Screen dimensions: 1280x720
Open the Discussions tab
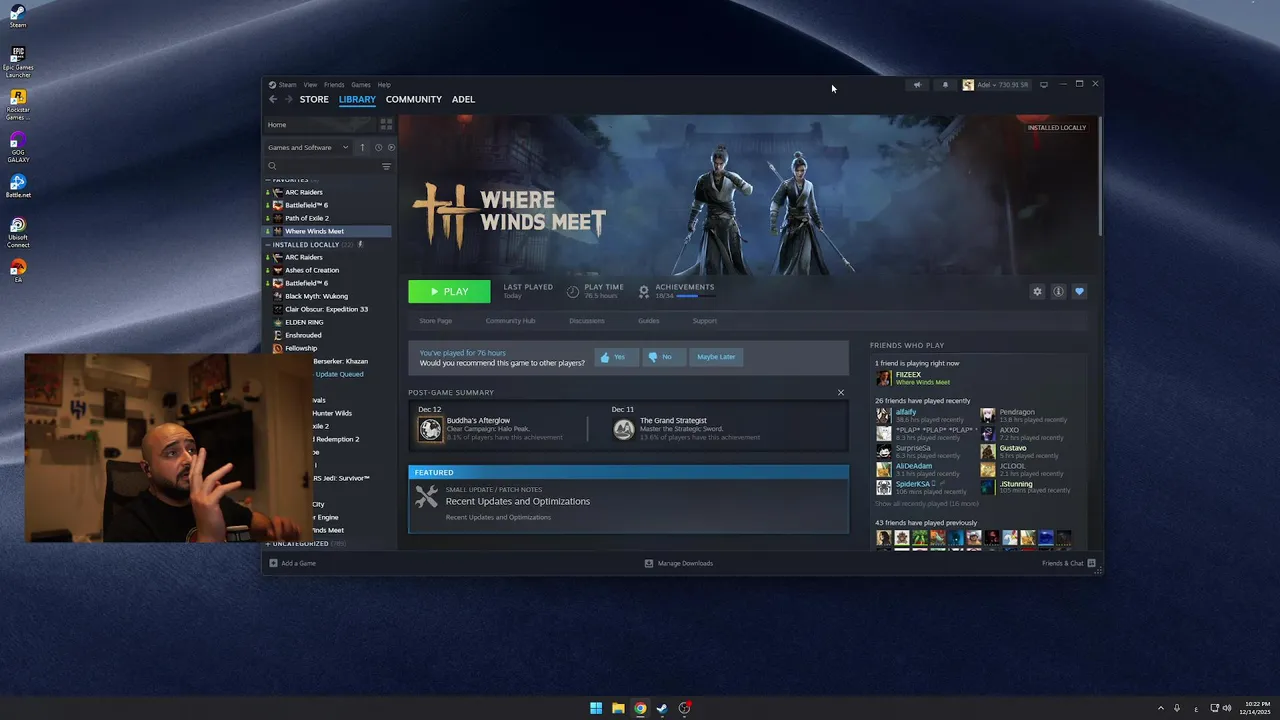pos(587,321)
